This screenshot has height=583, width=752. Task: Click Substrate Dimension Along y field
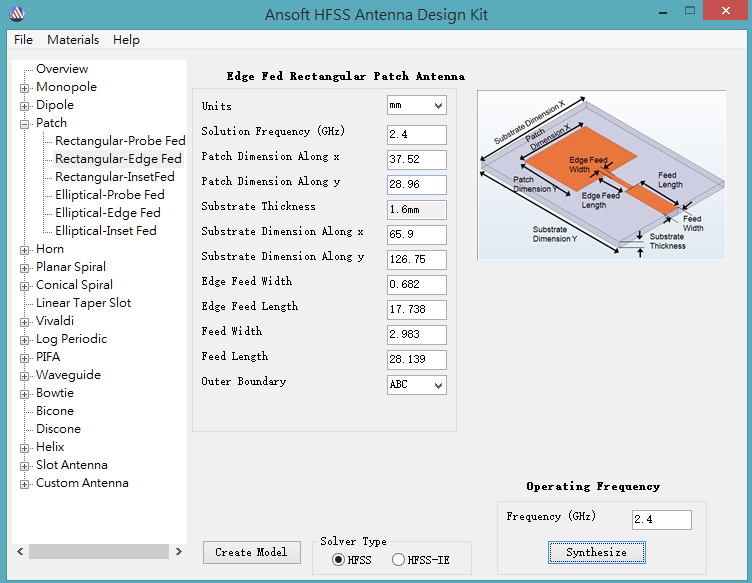coord(417,259)
